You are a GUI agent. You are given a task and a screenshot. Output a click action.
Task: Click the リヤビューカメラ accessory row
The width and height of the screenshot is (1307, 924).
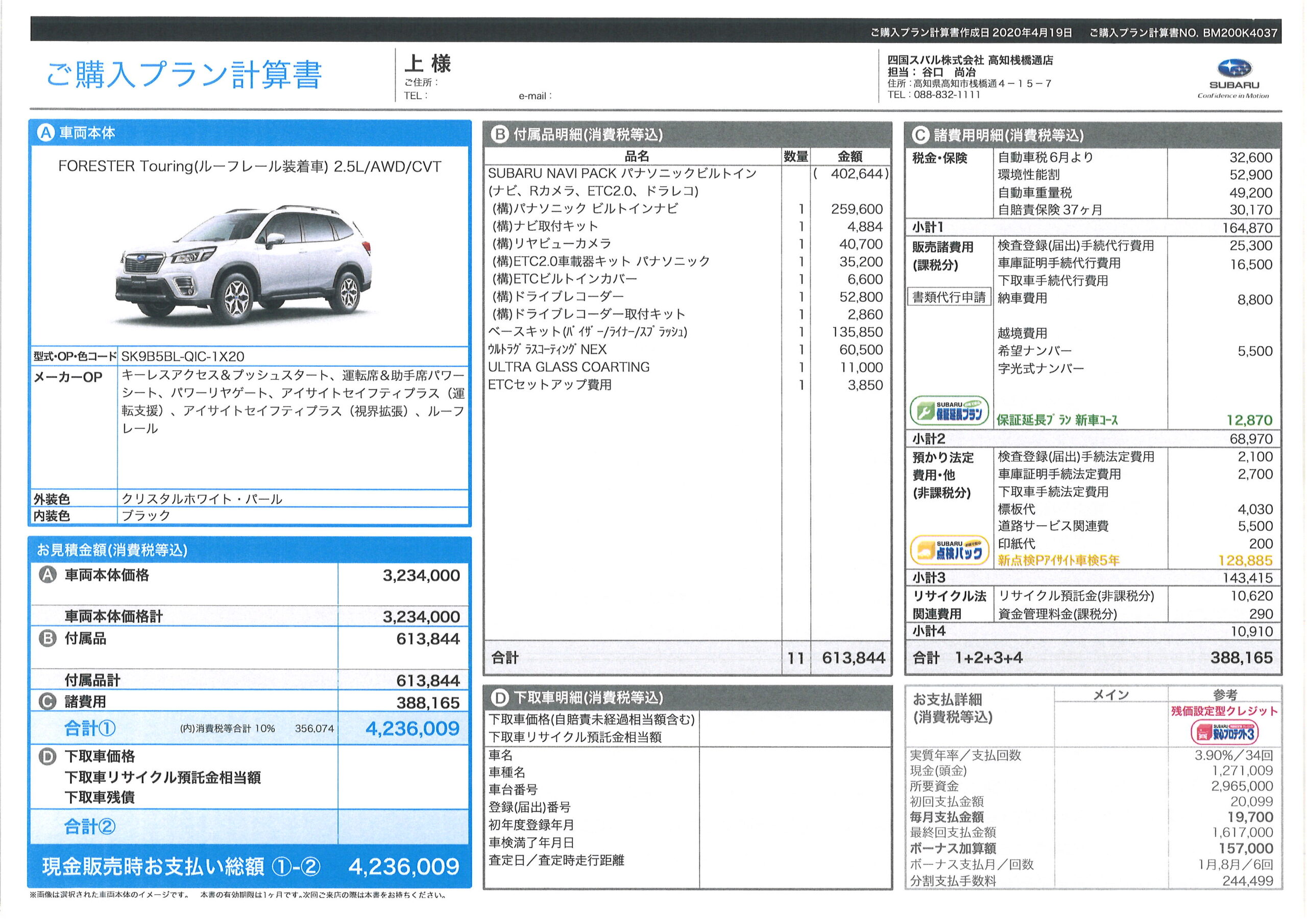(688, 244)
